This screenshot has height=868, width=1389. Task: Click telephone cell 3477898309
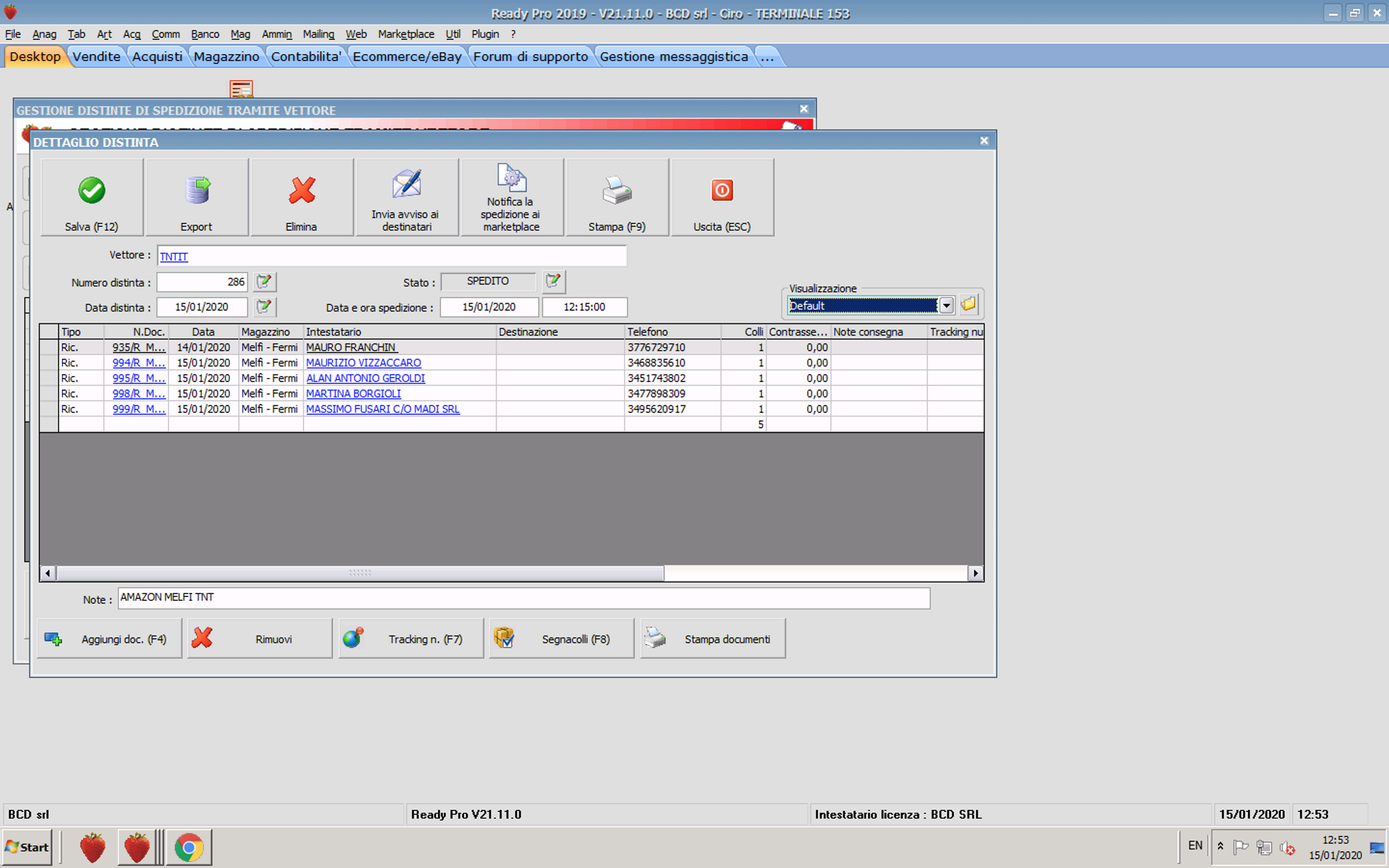click(x=672, y=394)
